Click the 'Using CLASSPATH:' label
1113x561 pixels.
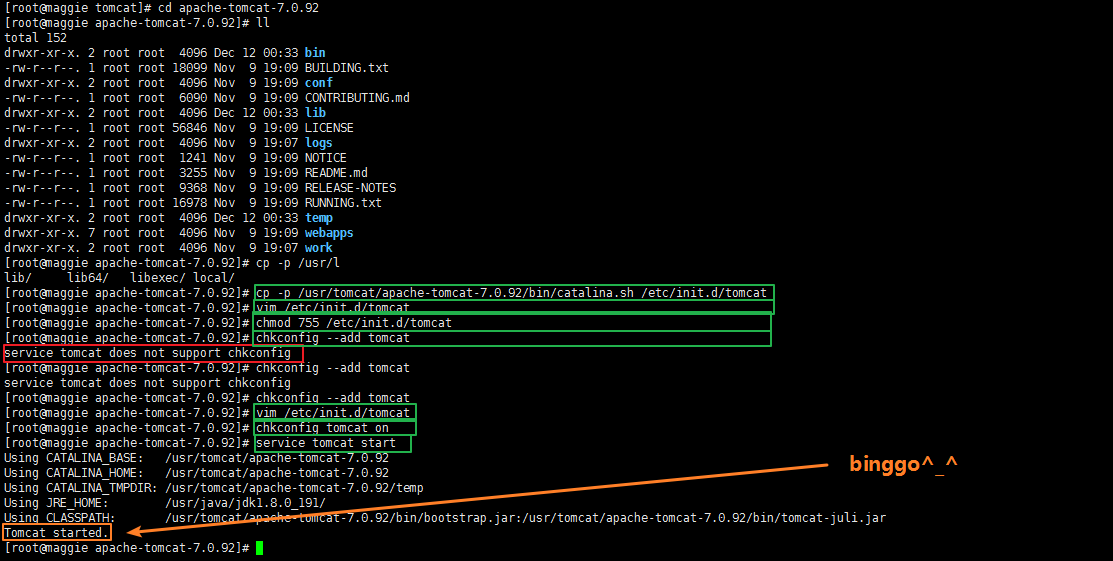coord(60,518)
